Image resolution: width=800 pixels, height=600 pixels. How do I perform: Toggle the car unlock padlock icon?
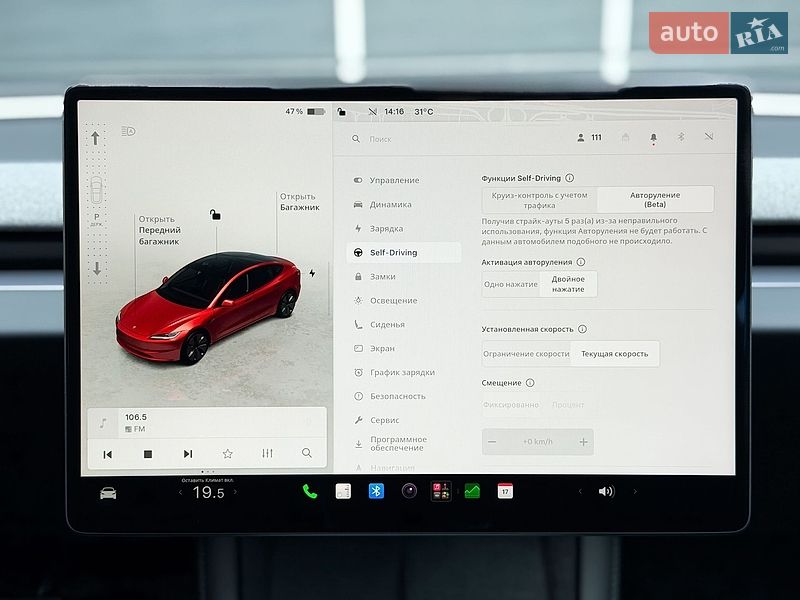pyautogui.click(x=215, y=215)
